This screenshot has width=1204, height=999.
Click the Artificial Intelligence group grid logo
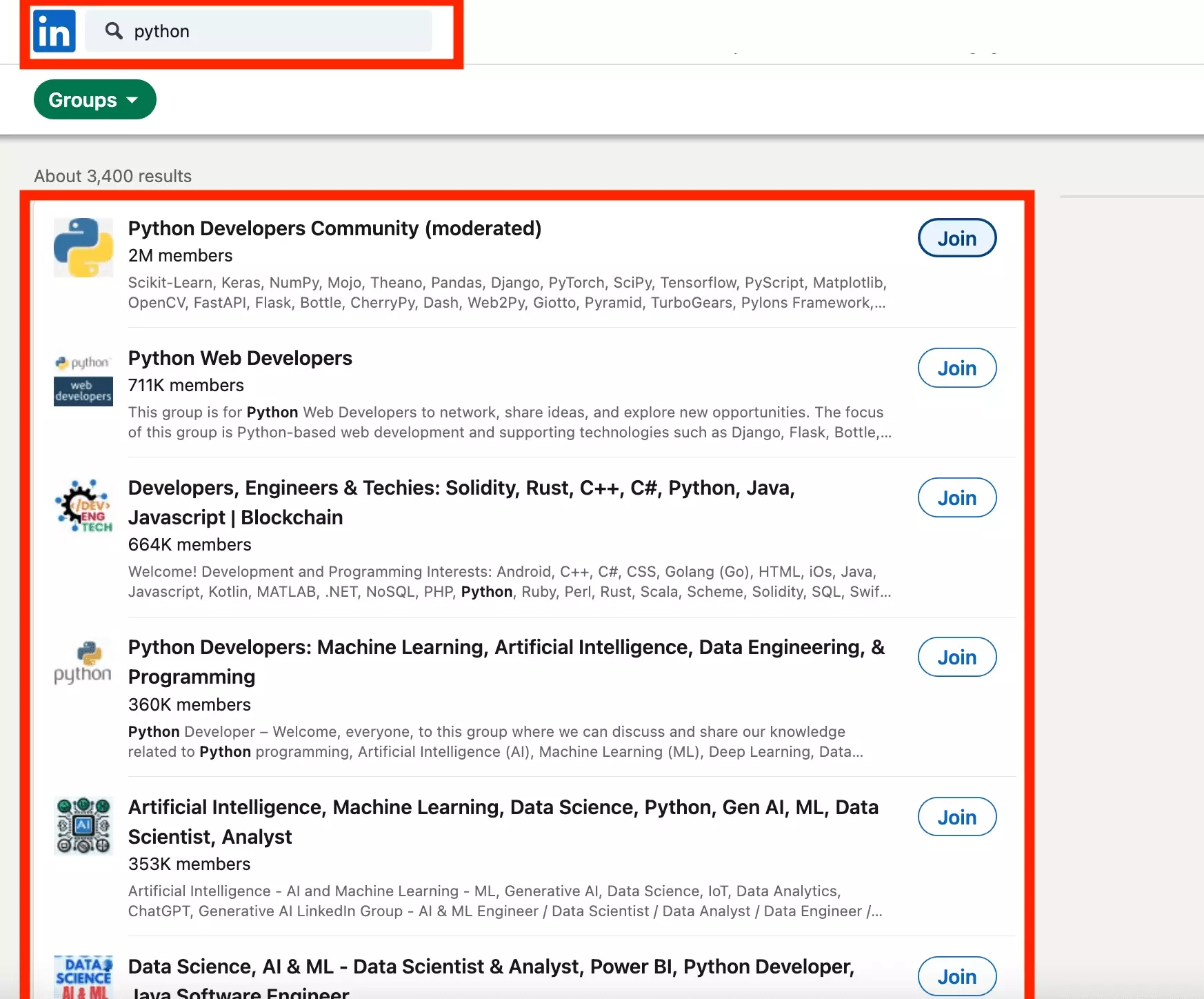click(83, 825)
